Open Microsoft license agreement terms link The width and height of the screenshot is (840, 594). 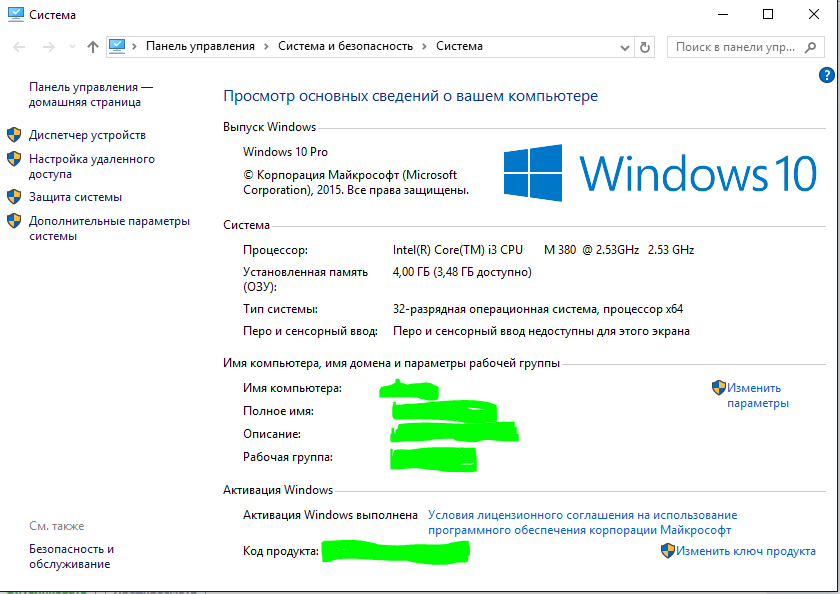pos(582,522)
